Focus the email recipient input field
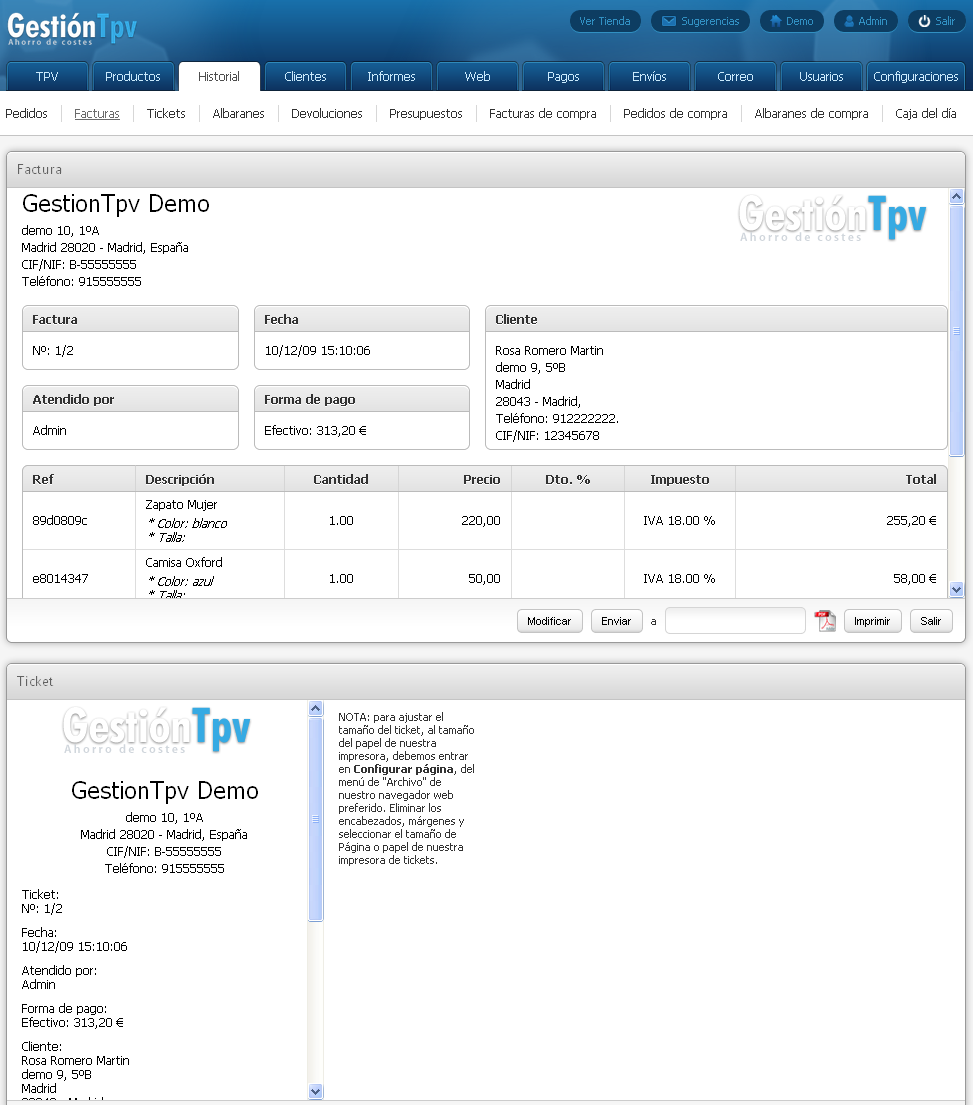Viewport: 973px width, 1105px height. coord(735,621)
